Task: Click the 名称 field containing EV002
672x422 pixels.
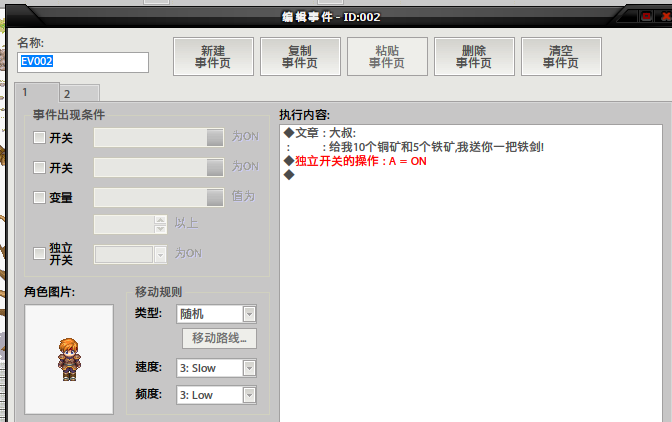Action: pos(83,62)
